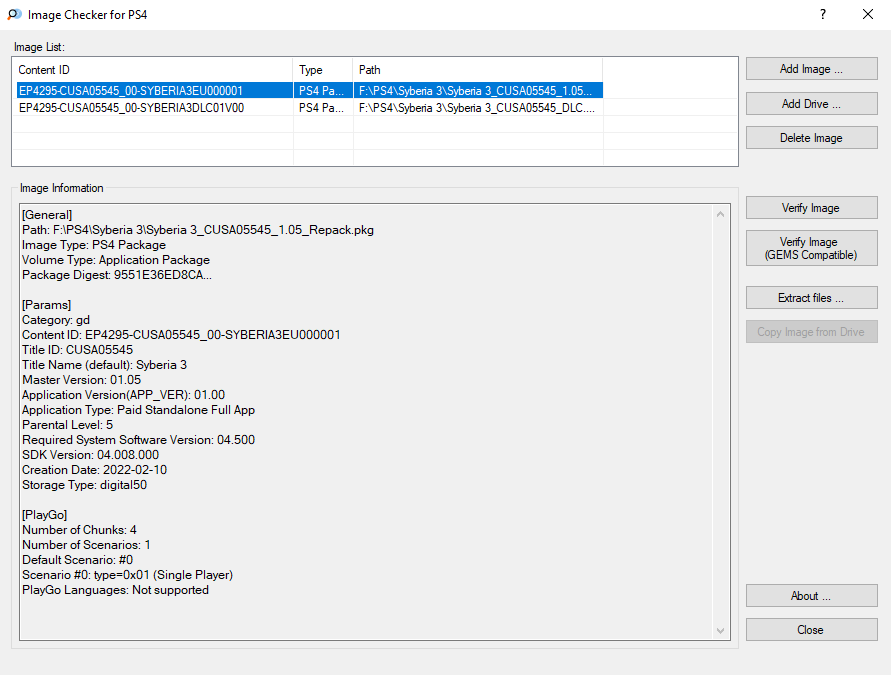Click the Image Checker app icon in title bar
Viewport: 891px width, 675px height.
tap(14, 14)
